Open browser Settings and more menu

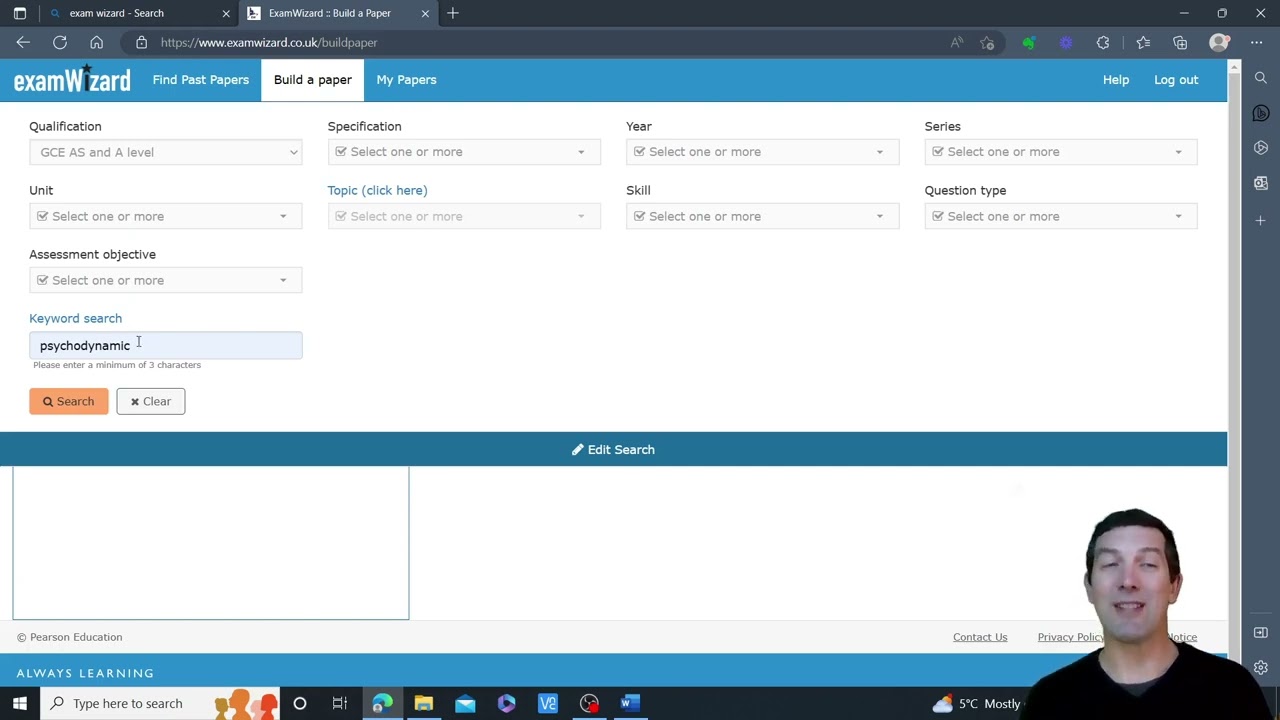[1257, 43]
